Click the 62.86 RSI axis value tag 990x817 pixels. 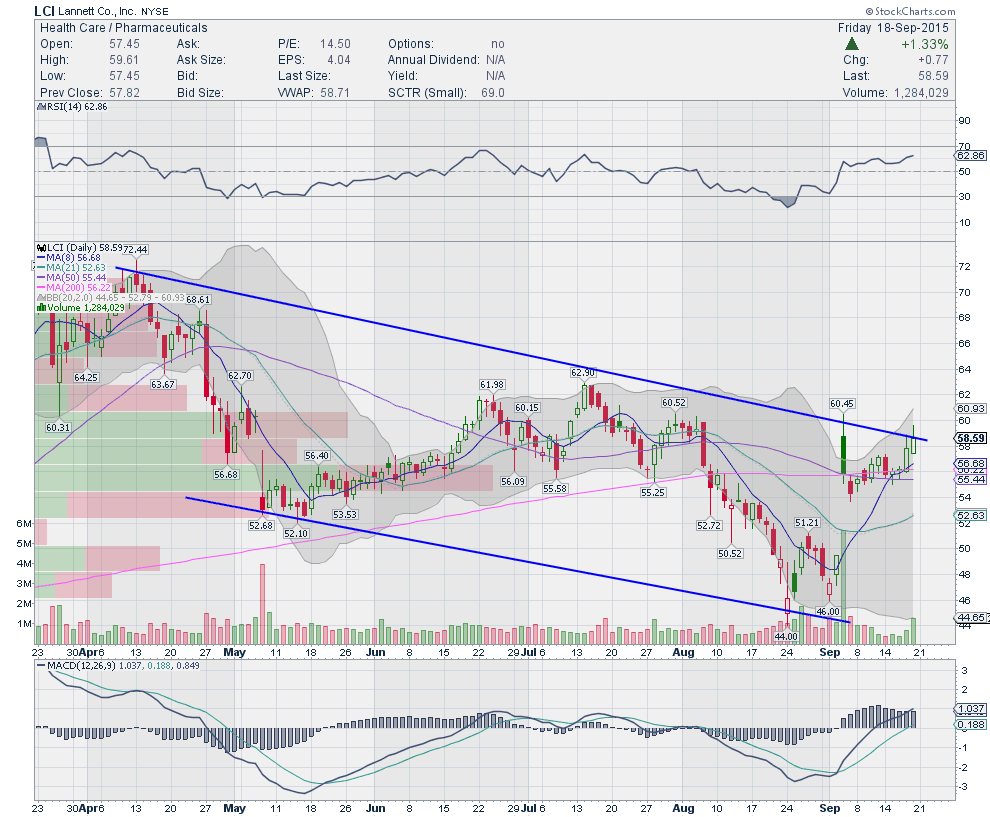(970, 155)
